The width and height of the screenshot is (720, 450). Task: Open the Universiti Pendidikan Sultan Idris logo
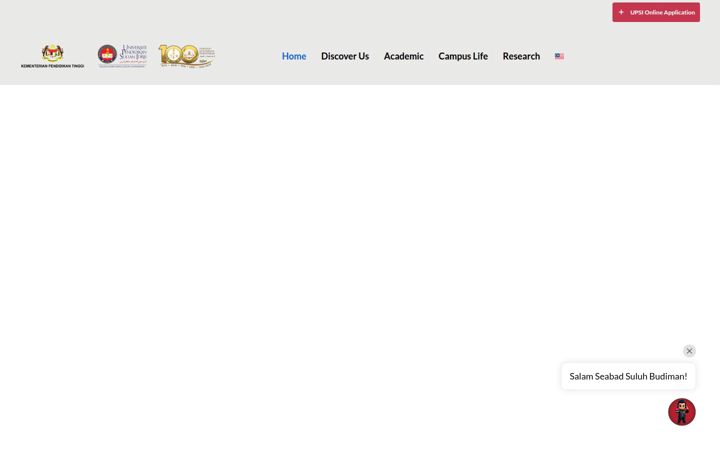[x=122, y=56]
